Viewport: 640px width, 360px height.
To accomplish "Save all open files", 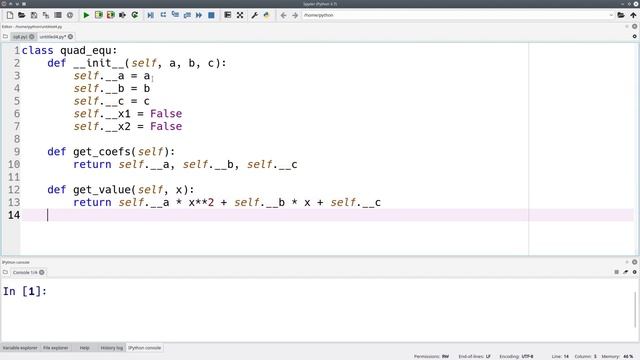I will tap(46, 15).
